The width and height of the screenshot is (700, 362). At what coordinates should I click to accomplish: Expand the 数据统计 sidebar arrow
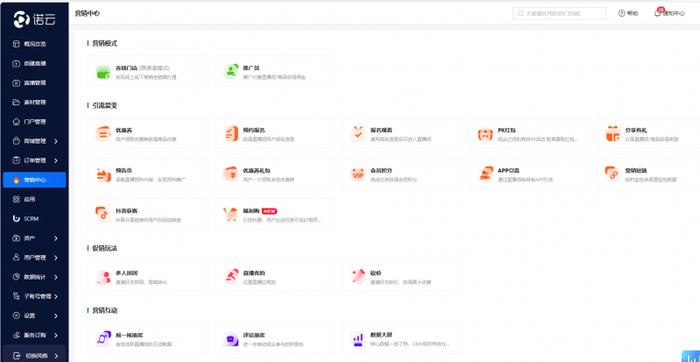[x=56, y=277]
